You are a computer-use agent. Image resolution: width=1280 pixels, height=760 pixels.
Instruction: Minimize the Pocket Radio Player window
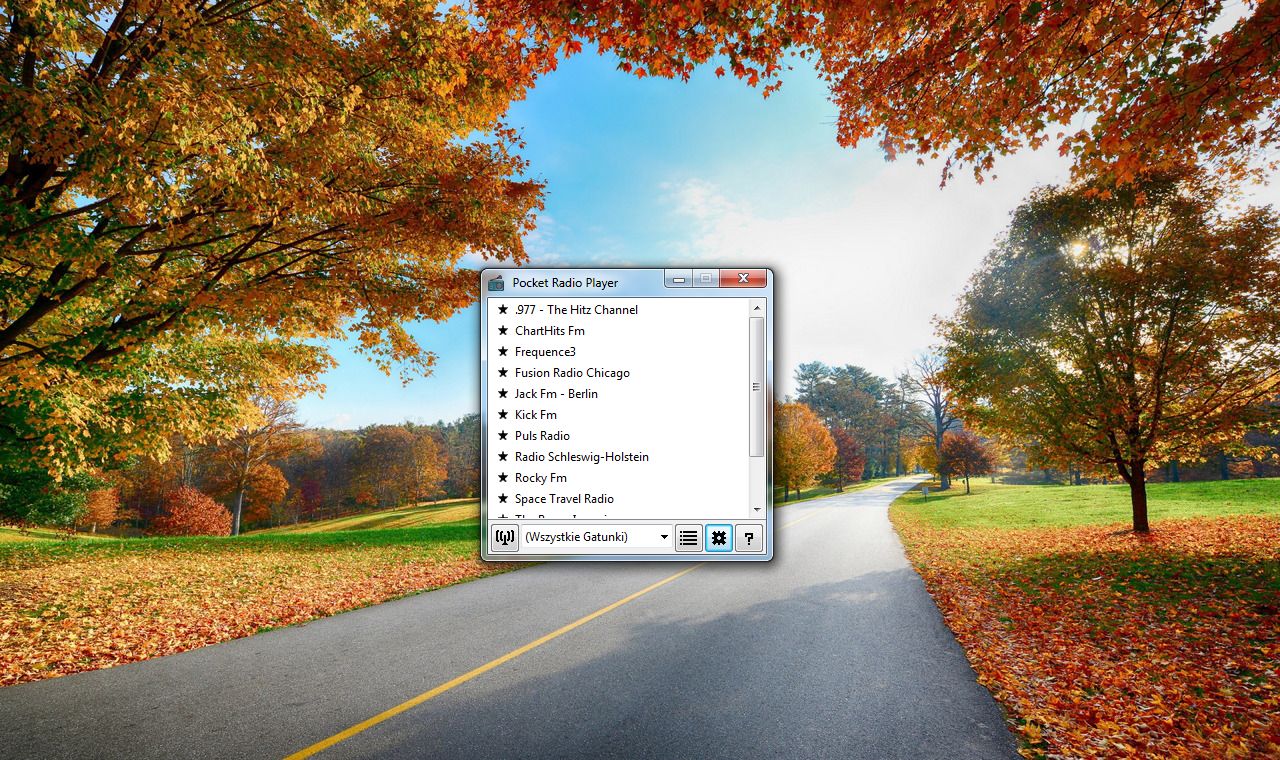tap(679, 279)
